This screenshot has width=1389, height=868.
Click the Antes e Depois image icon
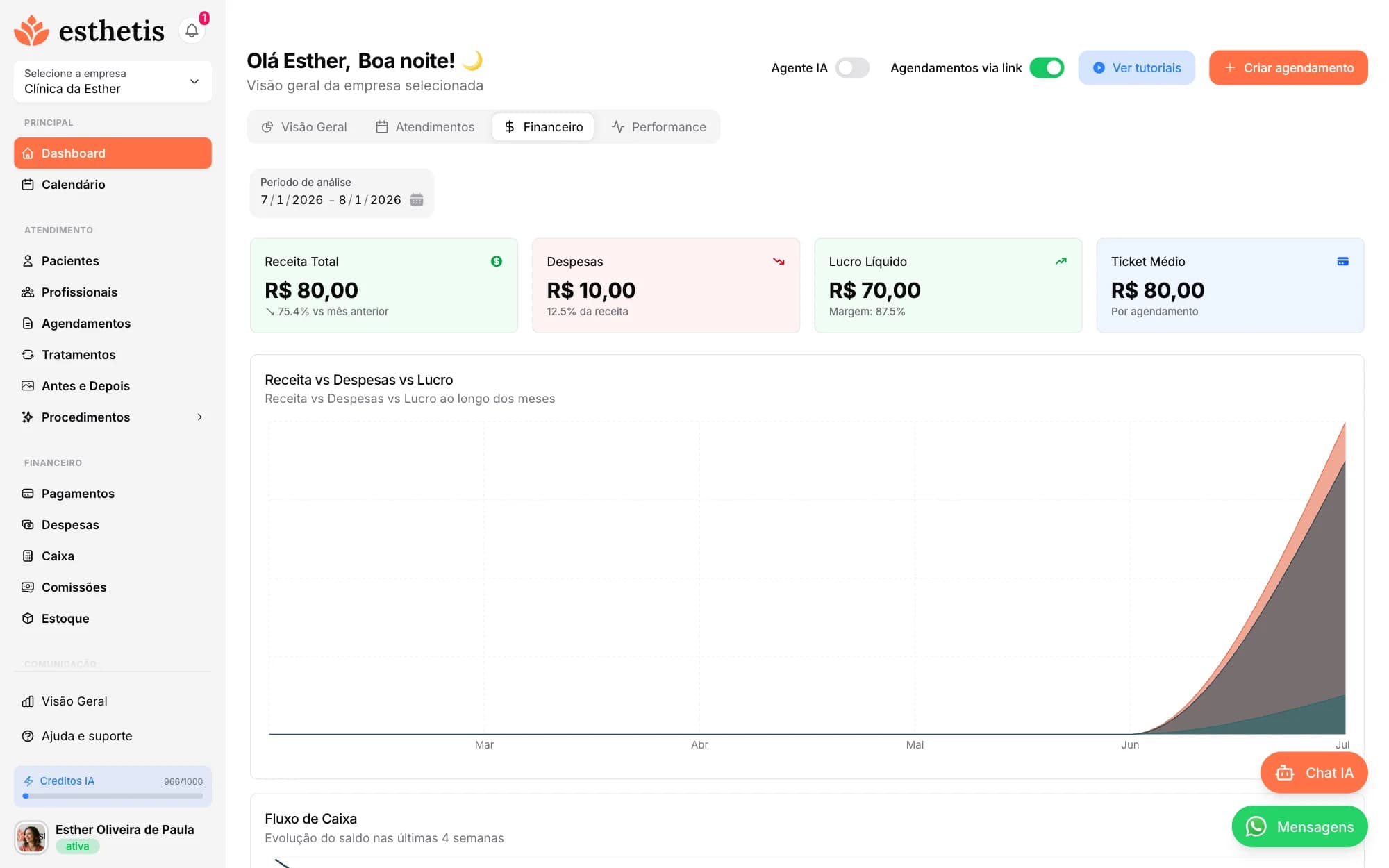(x=28, y=386)
